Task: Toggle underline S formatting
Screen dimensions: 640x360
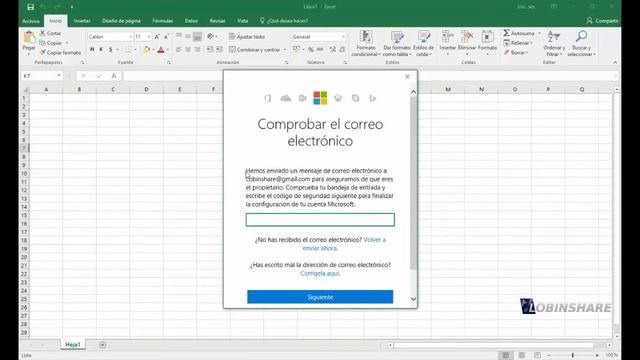Action: (x=110, y=49)
